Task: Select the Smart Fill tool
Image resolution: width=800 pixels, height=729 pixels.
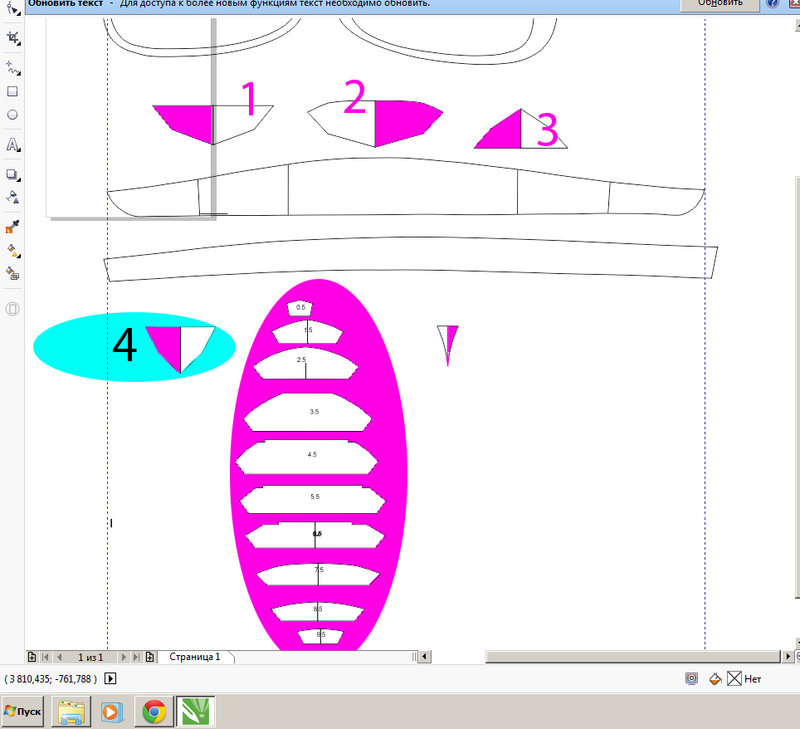Action: [12, 274]
